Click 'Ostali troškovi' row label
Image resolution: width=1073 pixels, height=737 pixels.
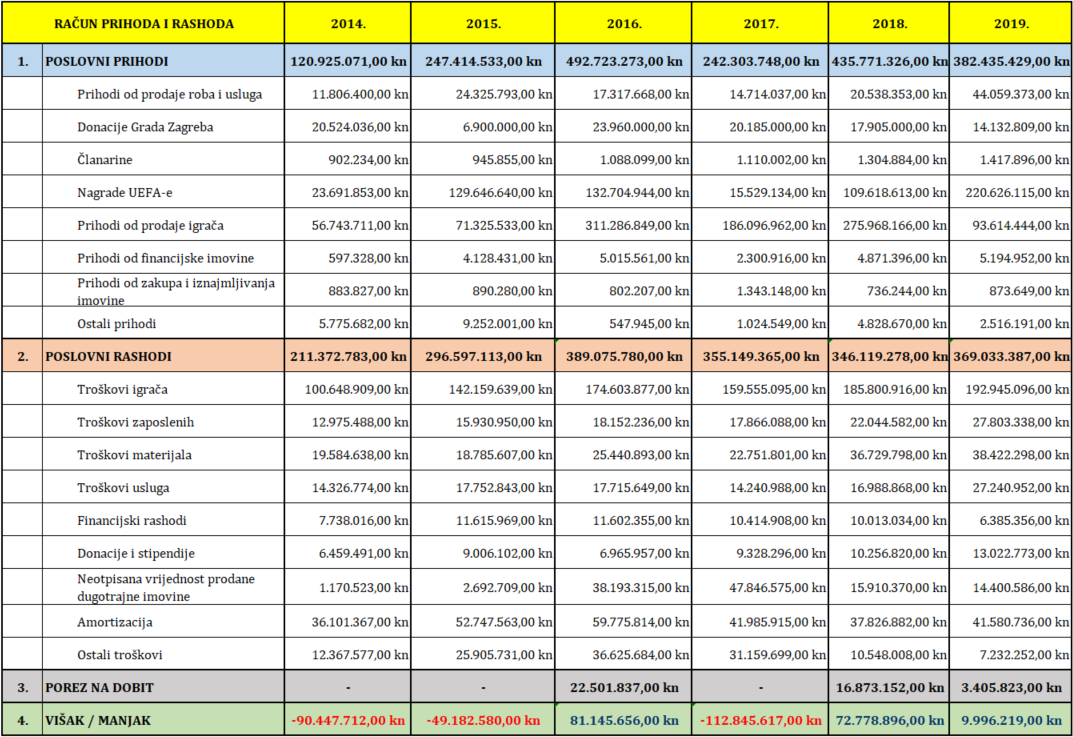tap(120, 656)
